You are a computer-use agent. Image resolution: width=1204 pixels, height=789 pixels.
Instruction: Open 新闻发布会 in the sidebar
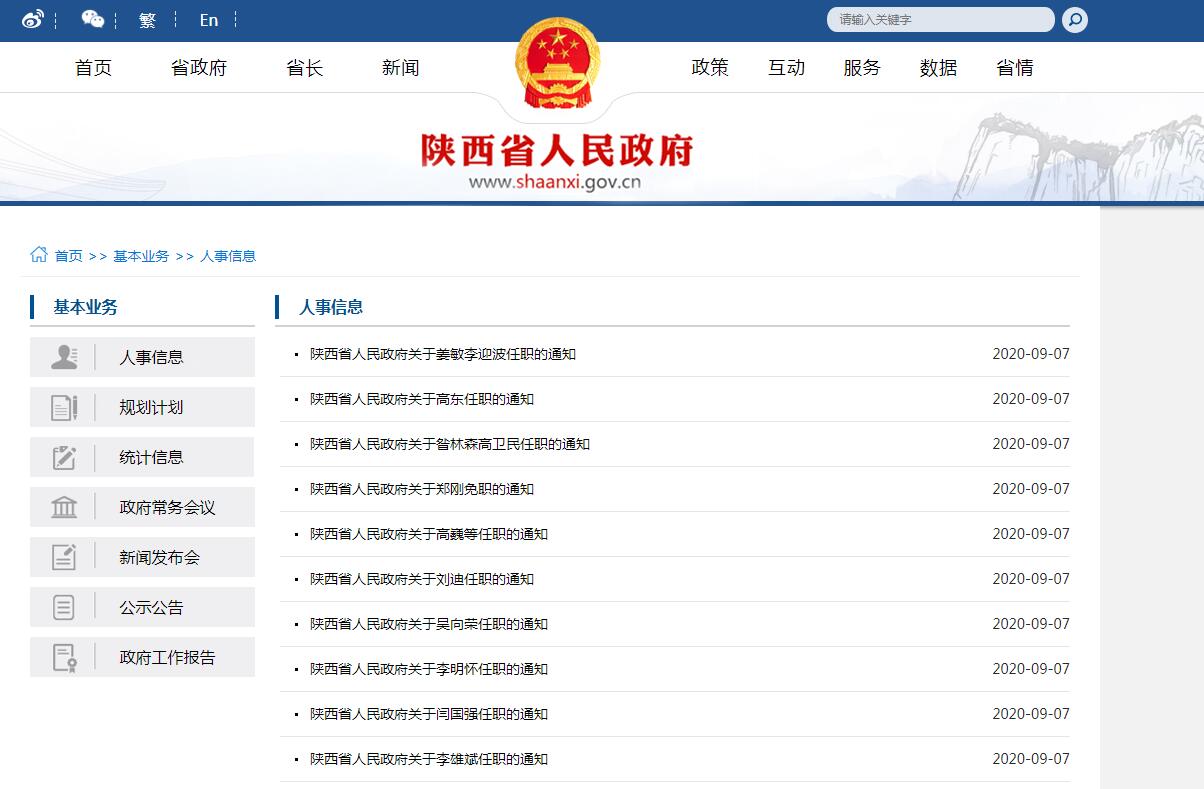coord(159,557)
